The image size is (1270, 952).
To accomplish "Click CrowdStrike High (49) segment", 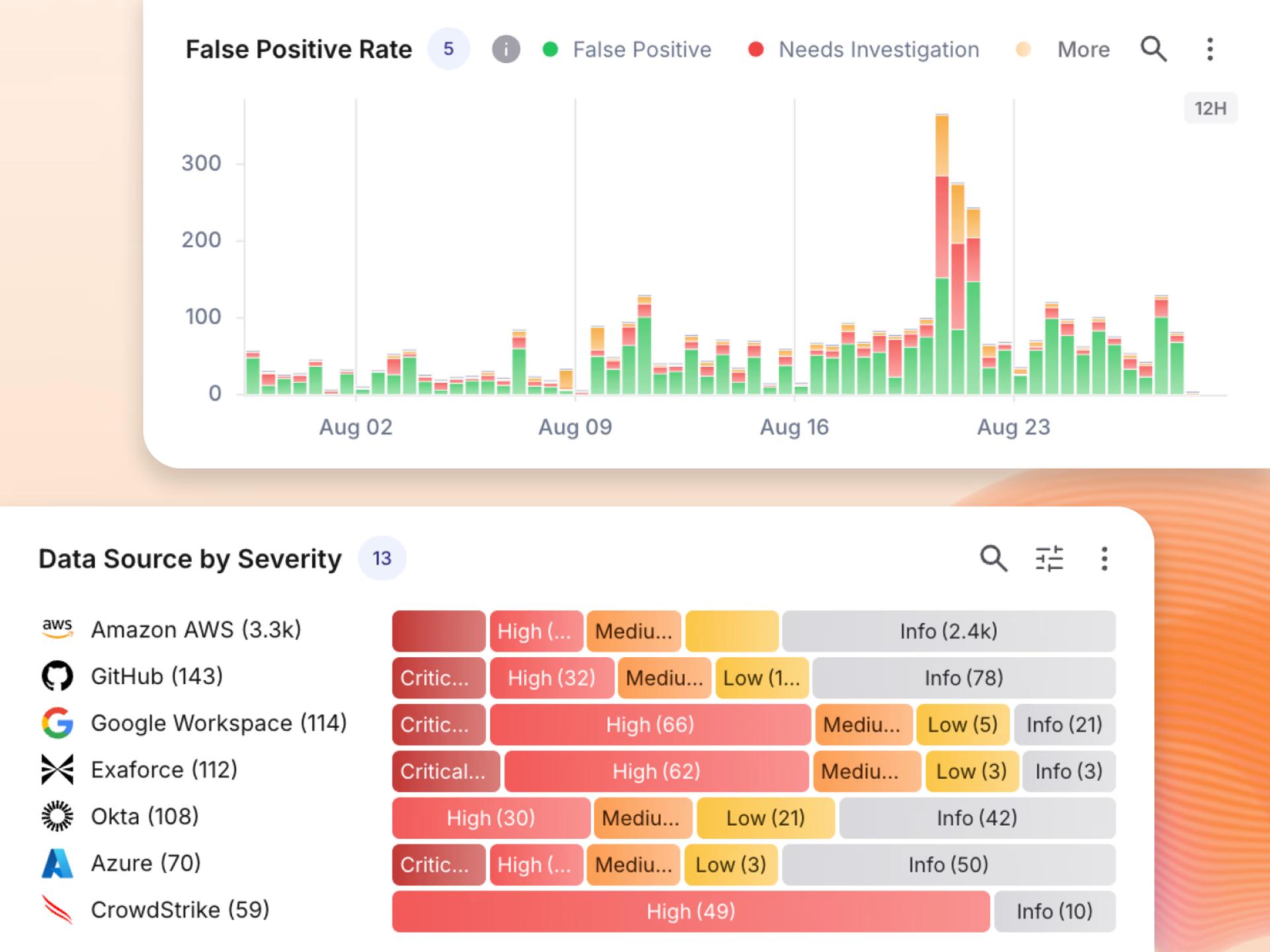I will 691,912.
